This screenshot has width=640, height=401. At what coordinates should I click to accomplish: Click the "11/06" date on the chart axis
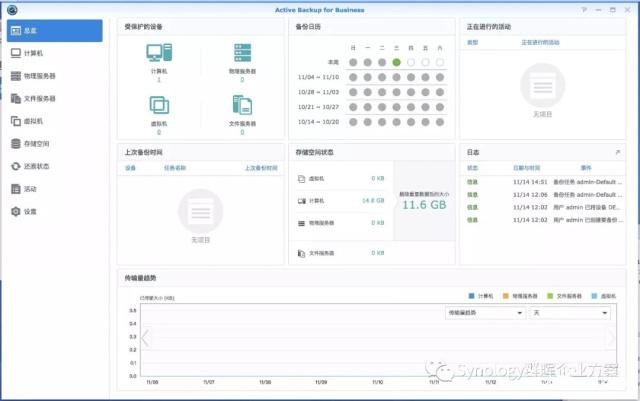click(x=152, y=382)
